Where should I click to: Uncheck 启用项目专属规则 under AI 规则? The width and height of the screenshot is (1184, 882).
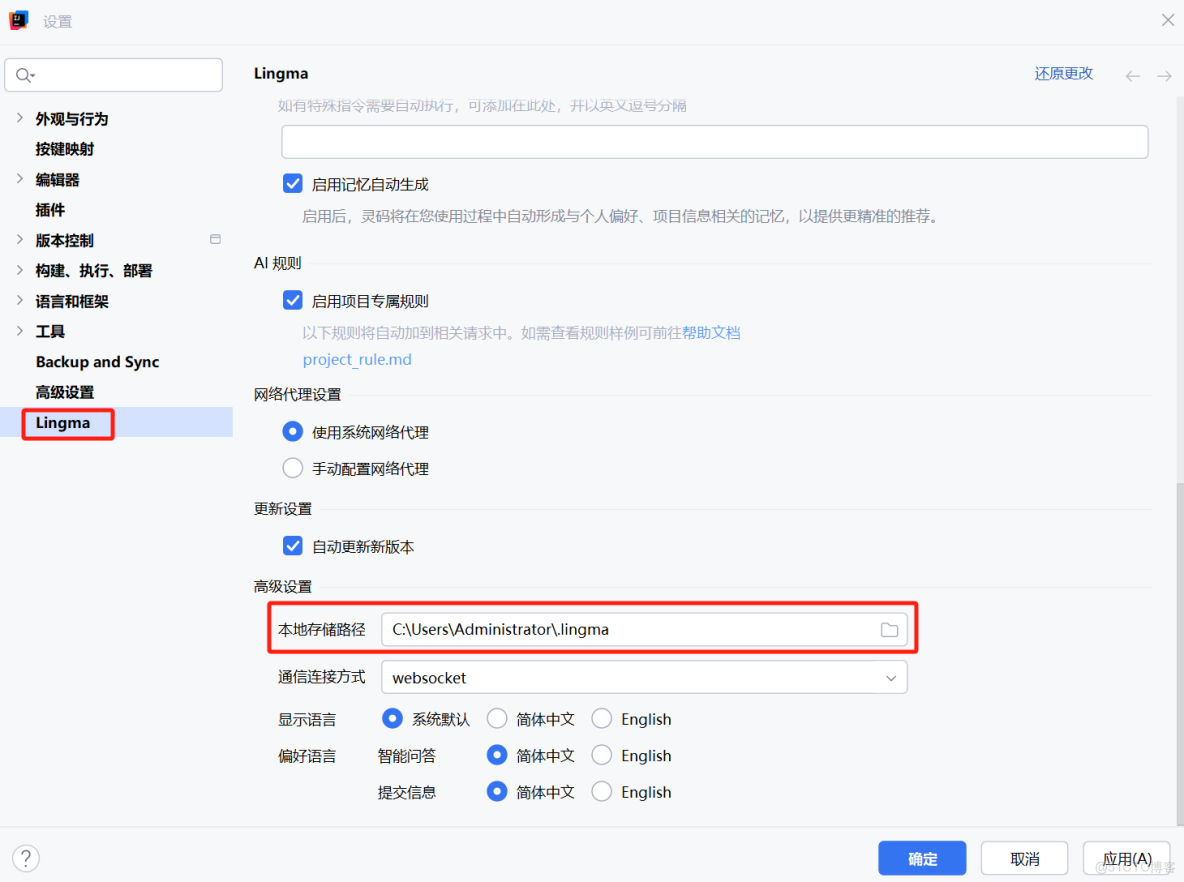point(292,300)
